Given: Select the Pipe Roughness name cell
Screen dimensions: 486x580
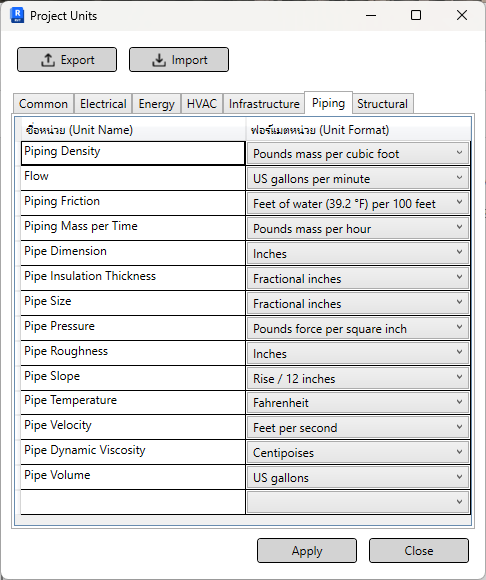Looking at the screenshot, I should coord(133,353).
